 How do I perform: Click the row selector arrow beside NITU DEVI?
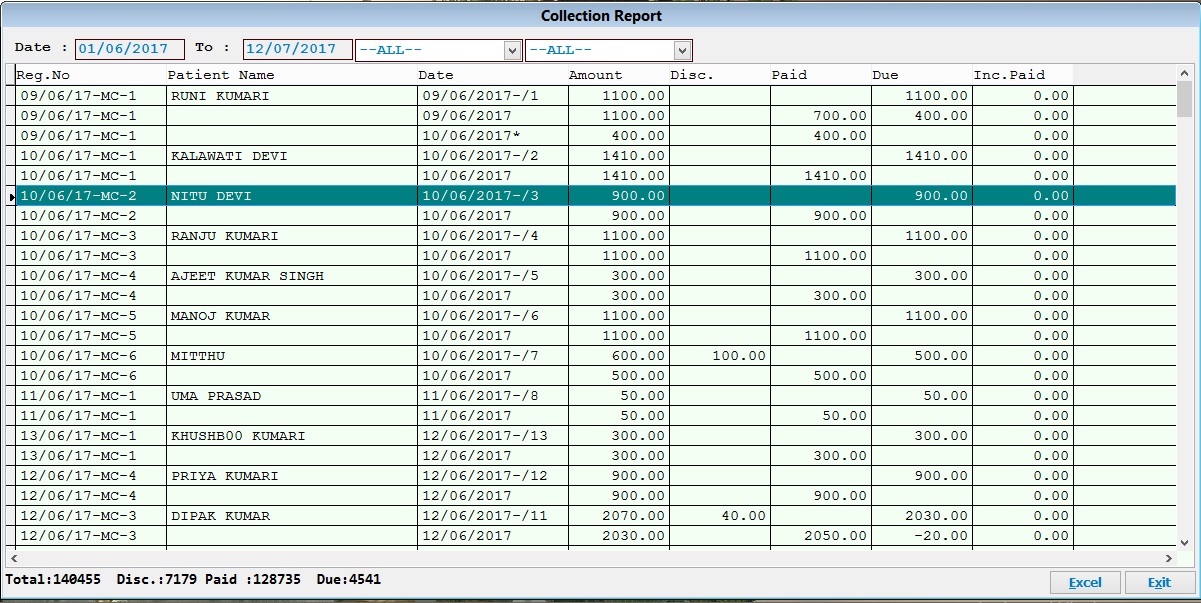tap(10, 195)
